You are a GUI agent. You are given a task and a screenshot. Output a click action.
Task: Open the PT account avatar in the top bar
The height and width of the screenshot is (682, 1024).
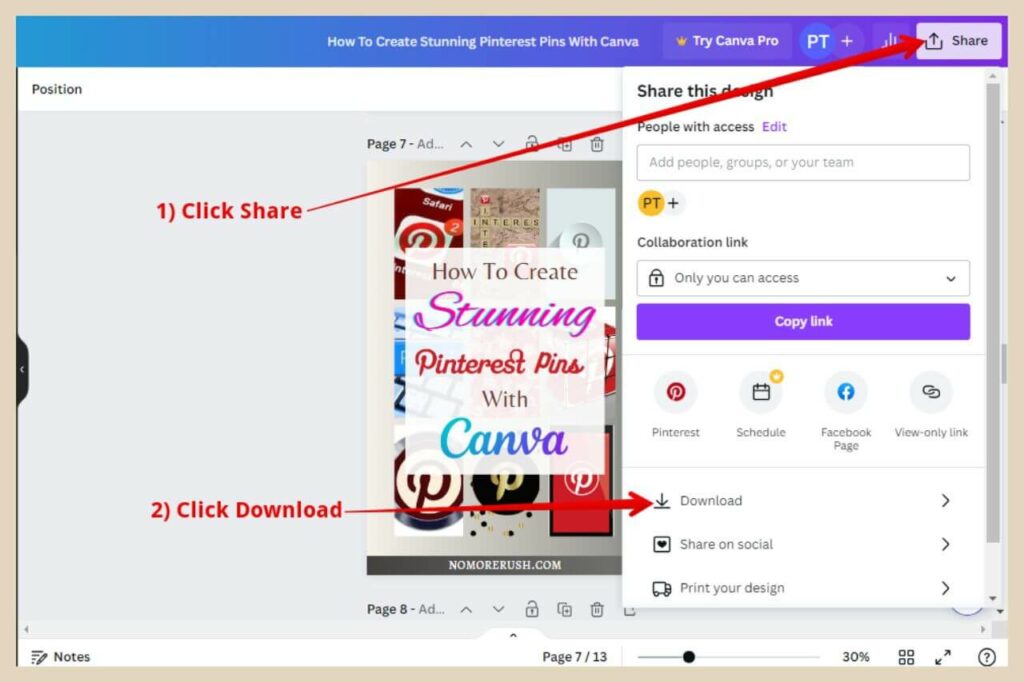tap(817, 42)
